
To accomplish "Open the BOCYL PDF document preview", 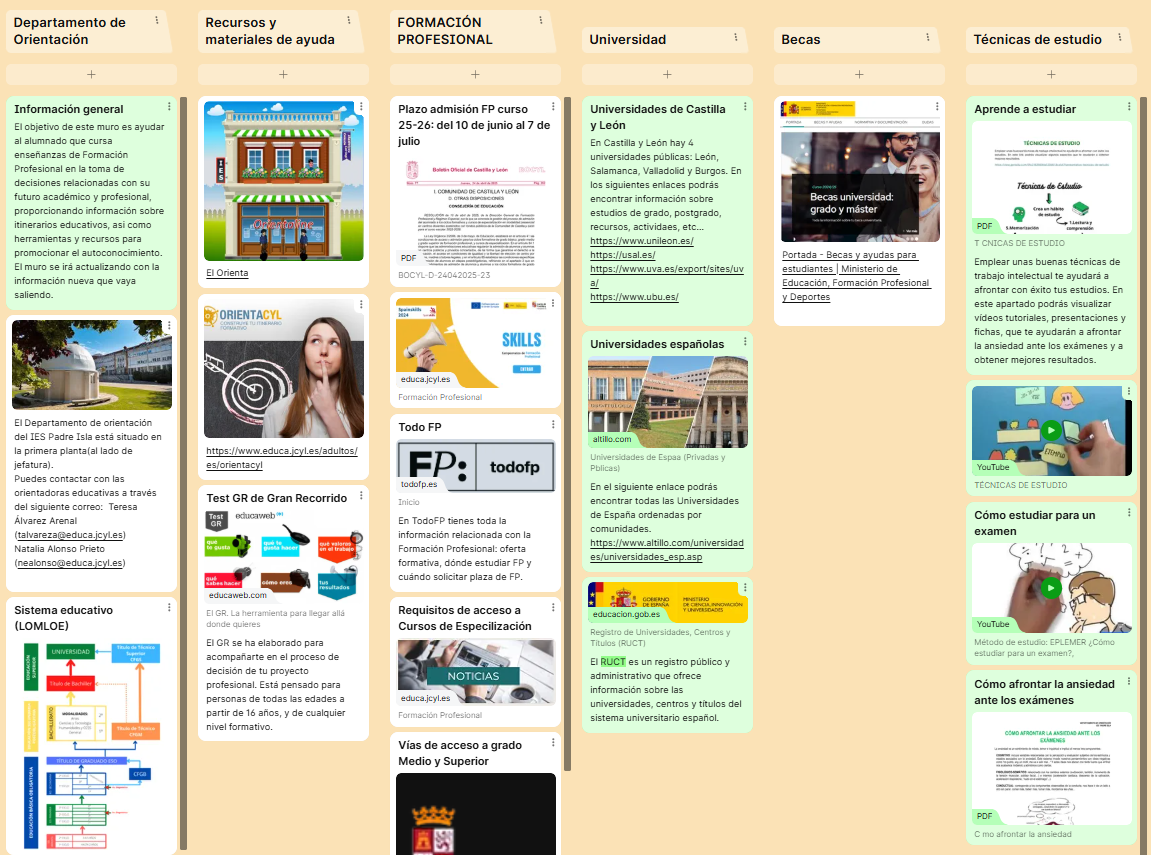I will point(475,212).
